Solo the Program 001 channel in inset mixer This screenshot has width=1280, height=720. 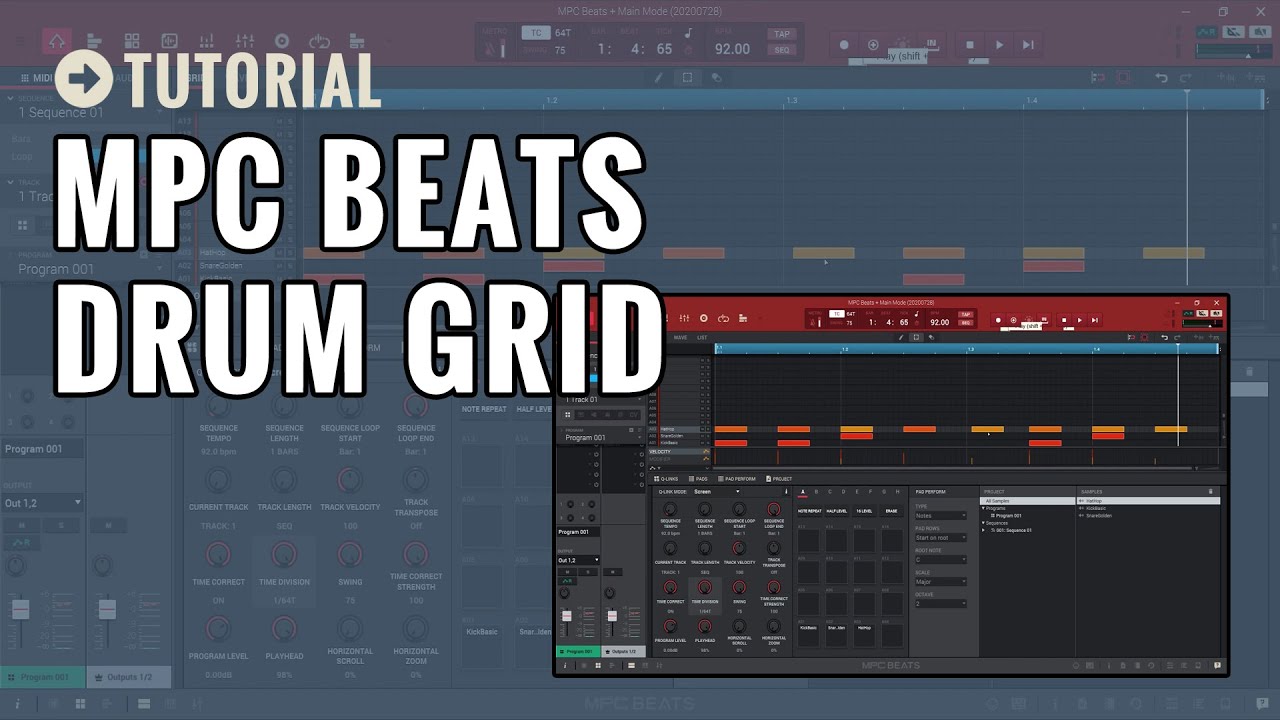click(588, 572)
